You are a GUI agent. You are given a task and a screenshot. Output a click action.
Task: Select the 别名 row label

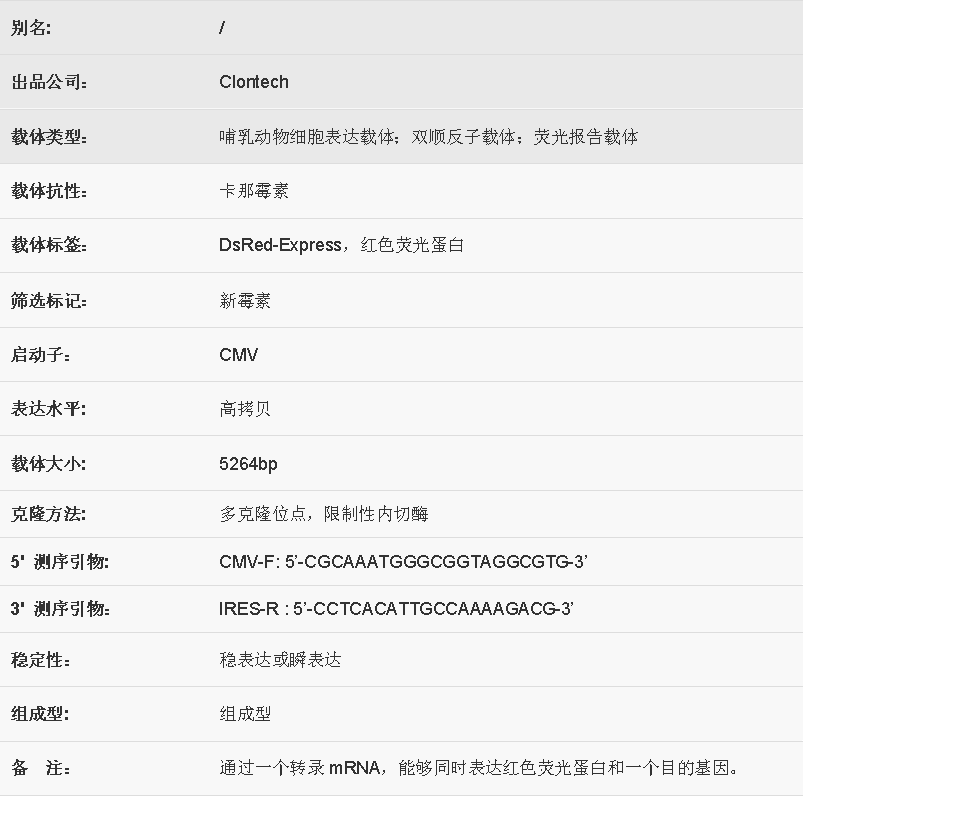[x=31, y=28]
